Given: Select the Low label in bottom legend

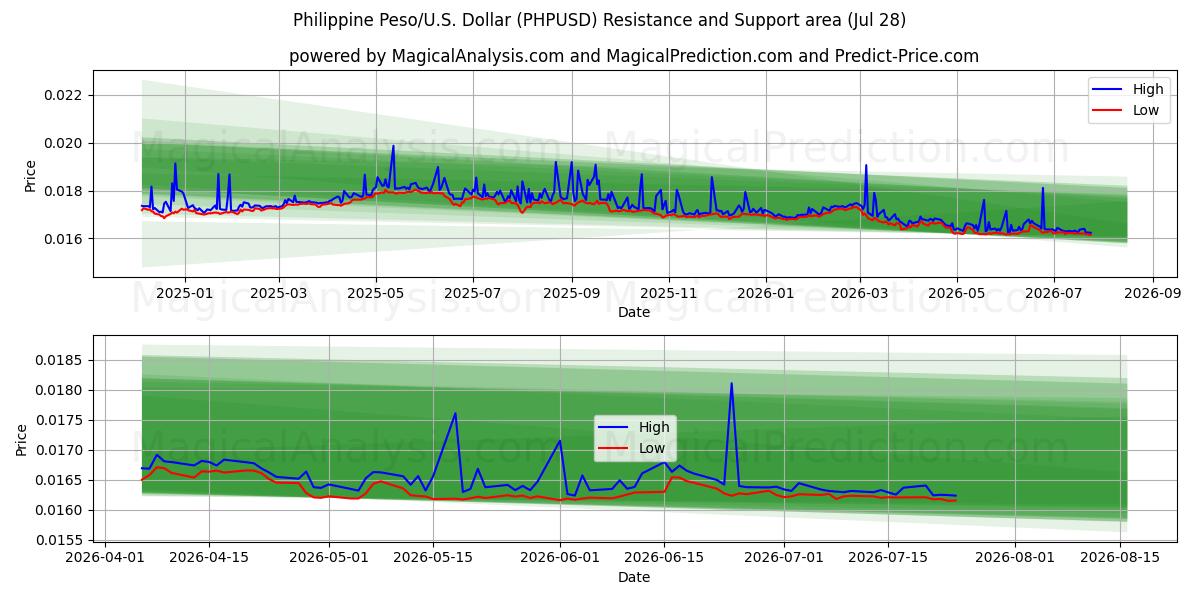Looking at the screenshot, I should coord(652,448).
